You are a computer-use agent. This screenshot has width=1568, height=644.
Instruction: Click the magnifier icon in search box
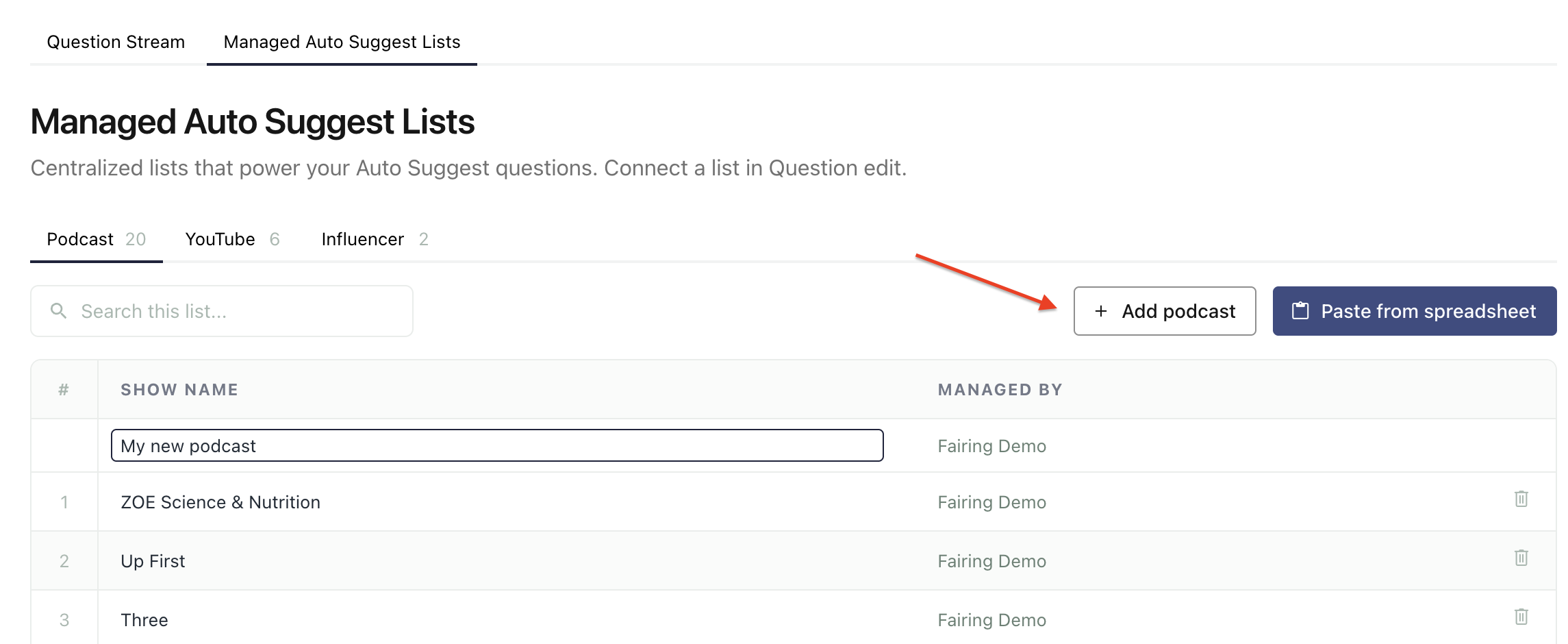coord(59,311)
